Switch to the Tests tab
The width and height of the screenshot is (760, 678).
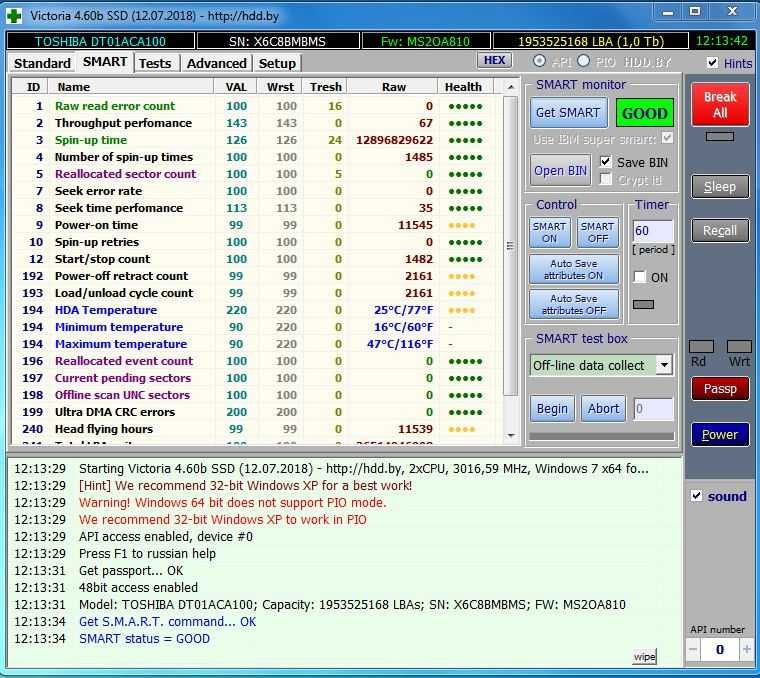pos(155,63)
